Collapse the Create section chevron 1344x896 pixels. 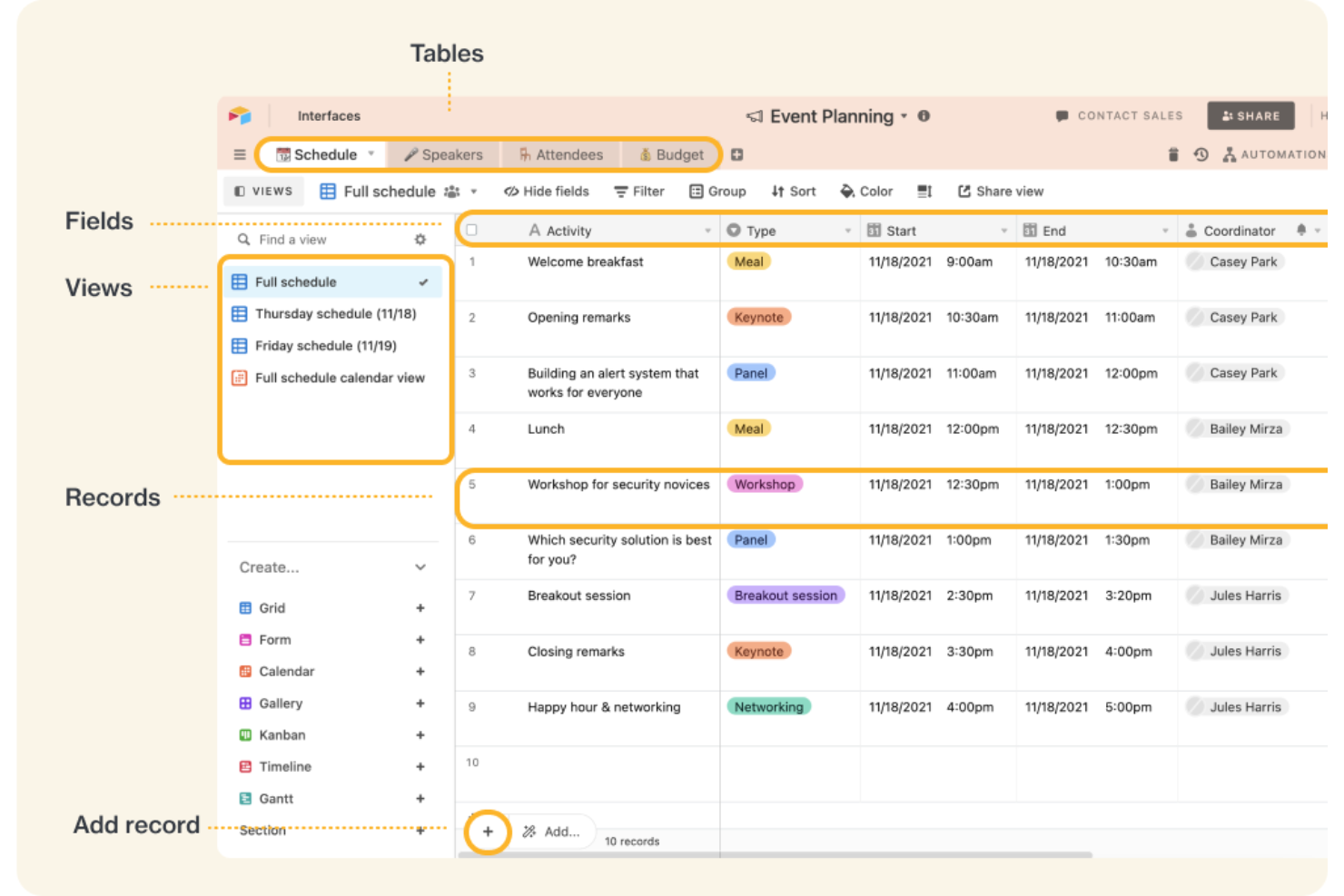click(420, 566)
